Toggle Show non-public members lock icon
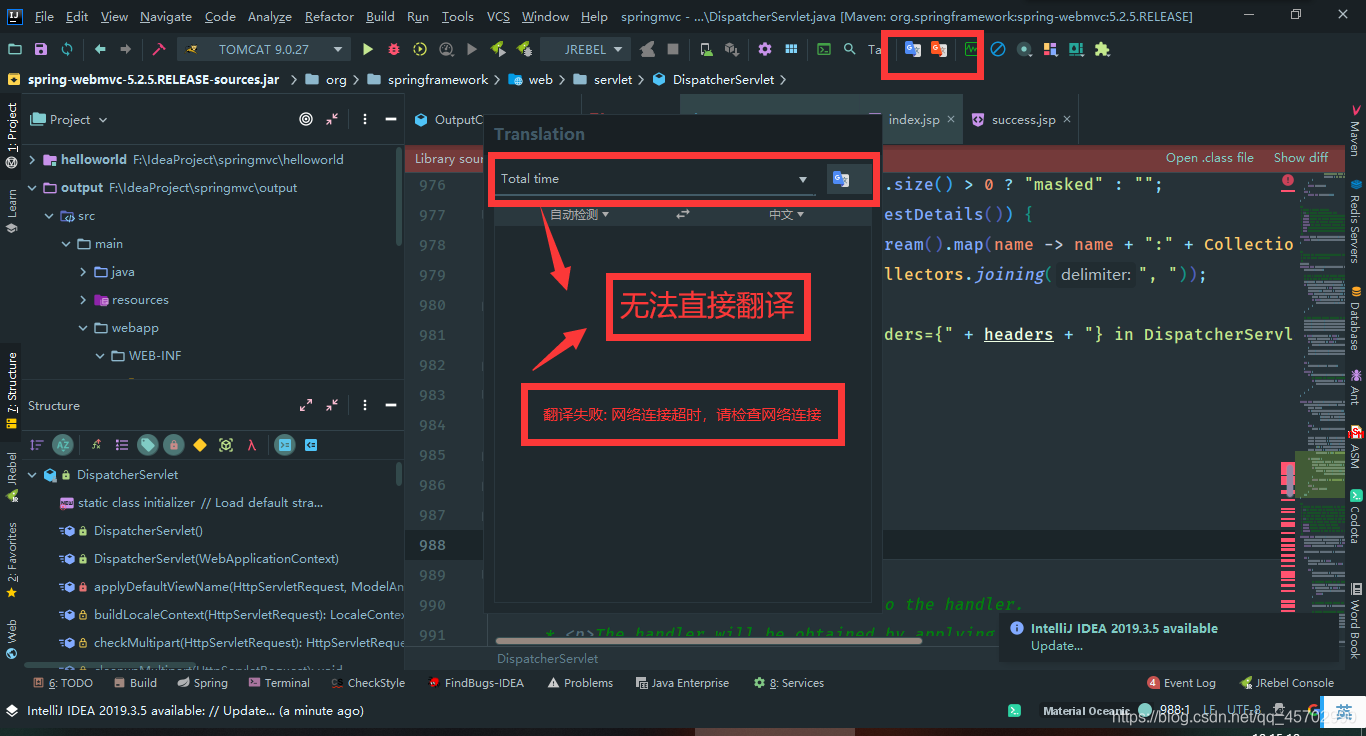The image size is (1366, 736). coord(174,445)
